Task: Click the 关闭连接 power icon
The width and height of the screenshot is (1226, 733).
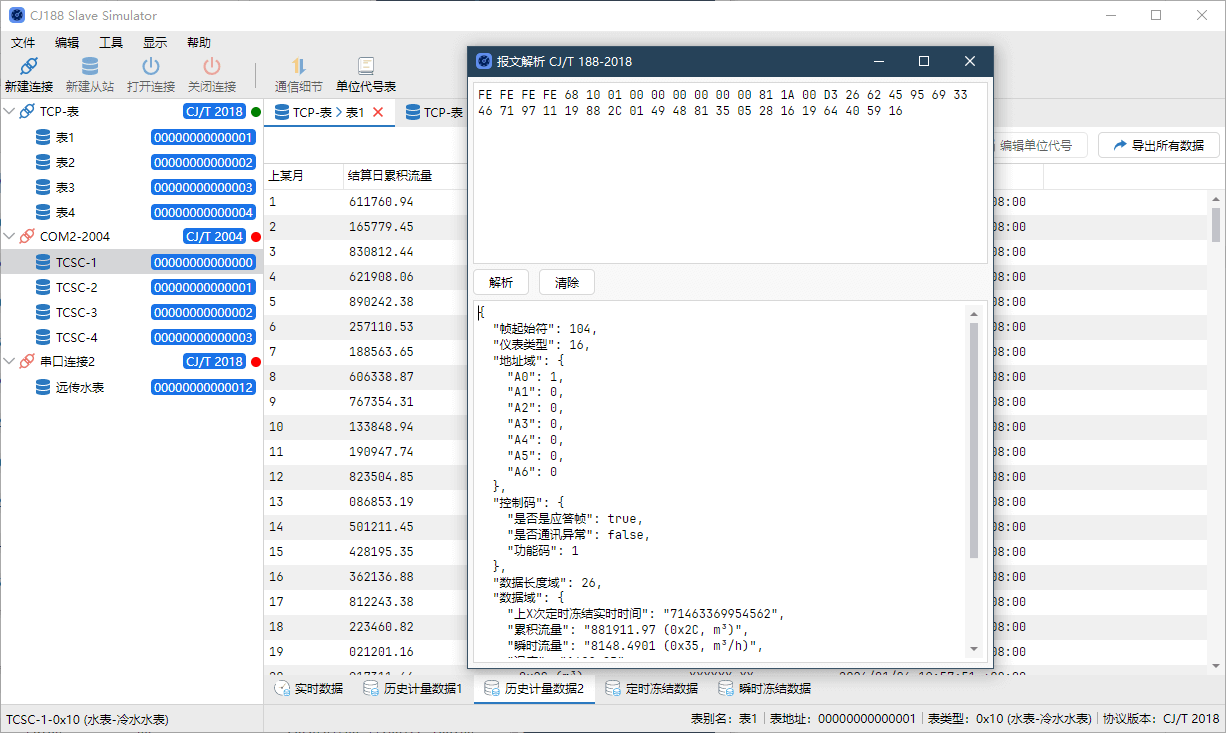Action: point(212,67)
